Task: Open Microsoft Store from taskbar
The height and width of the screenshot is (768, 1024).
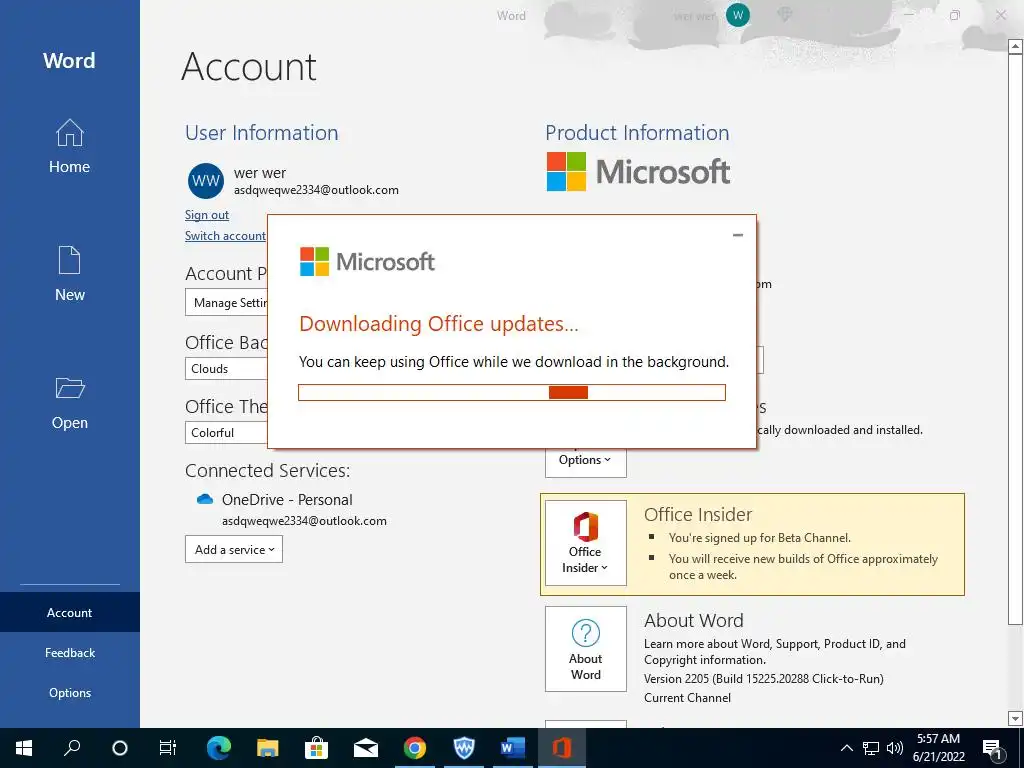Action: coord(316,748)
